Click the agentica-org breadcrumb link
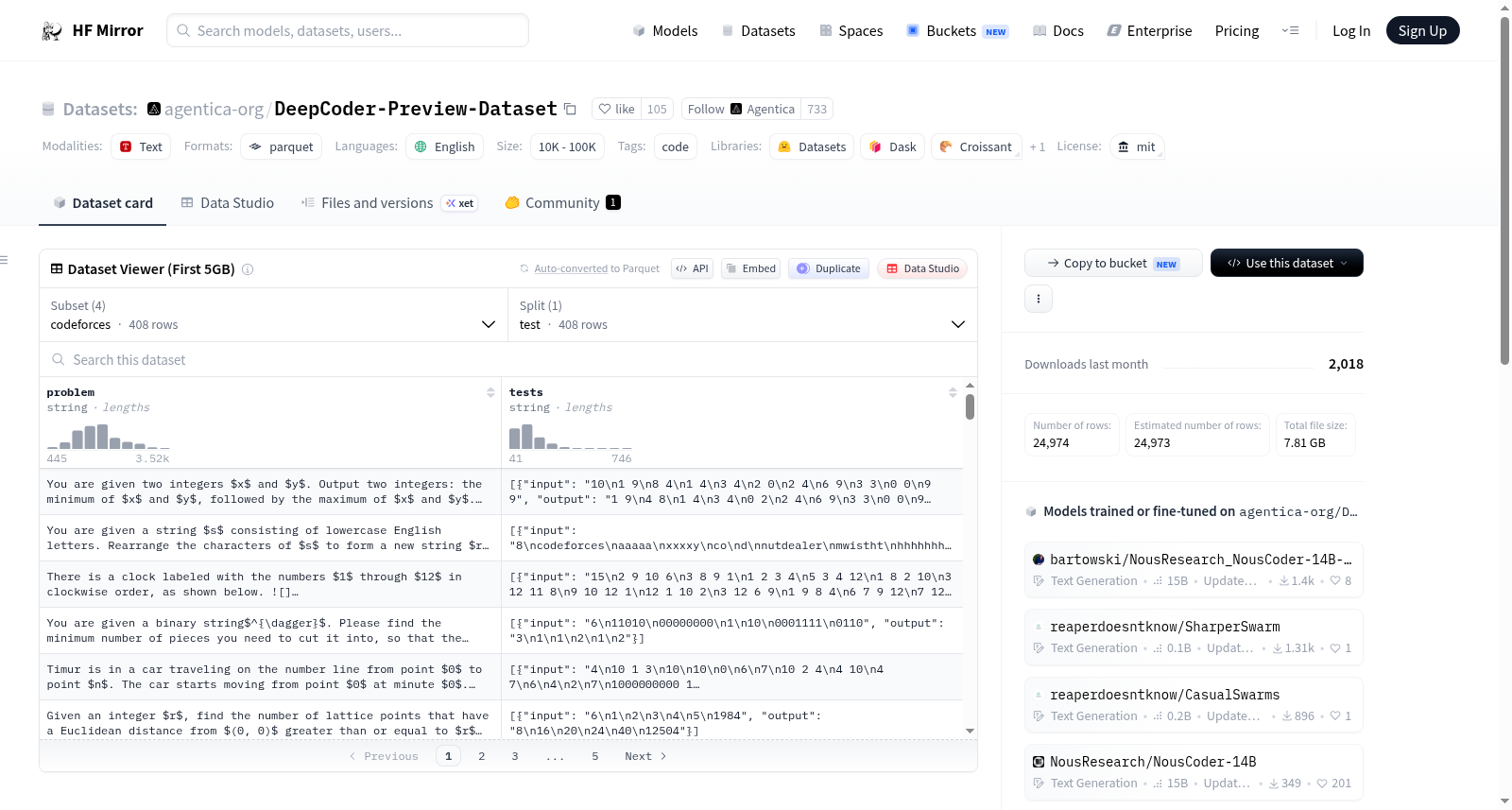This screenshot has height=810, width=1512. click(x=215, y=109)
